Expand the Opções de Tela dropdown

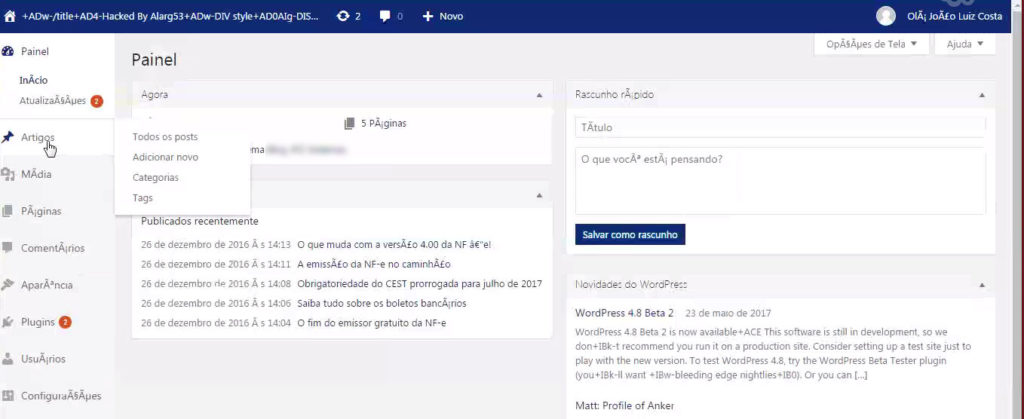pos(872,44)
